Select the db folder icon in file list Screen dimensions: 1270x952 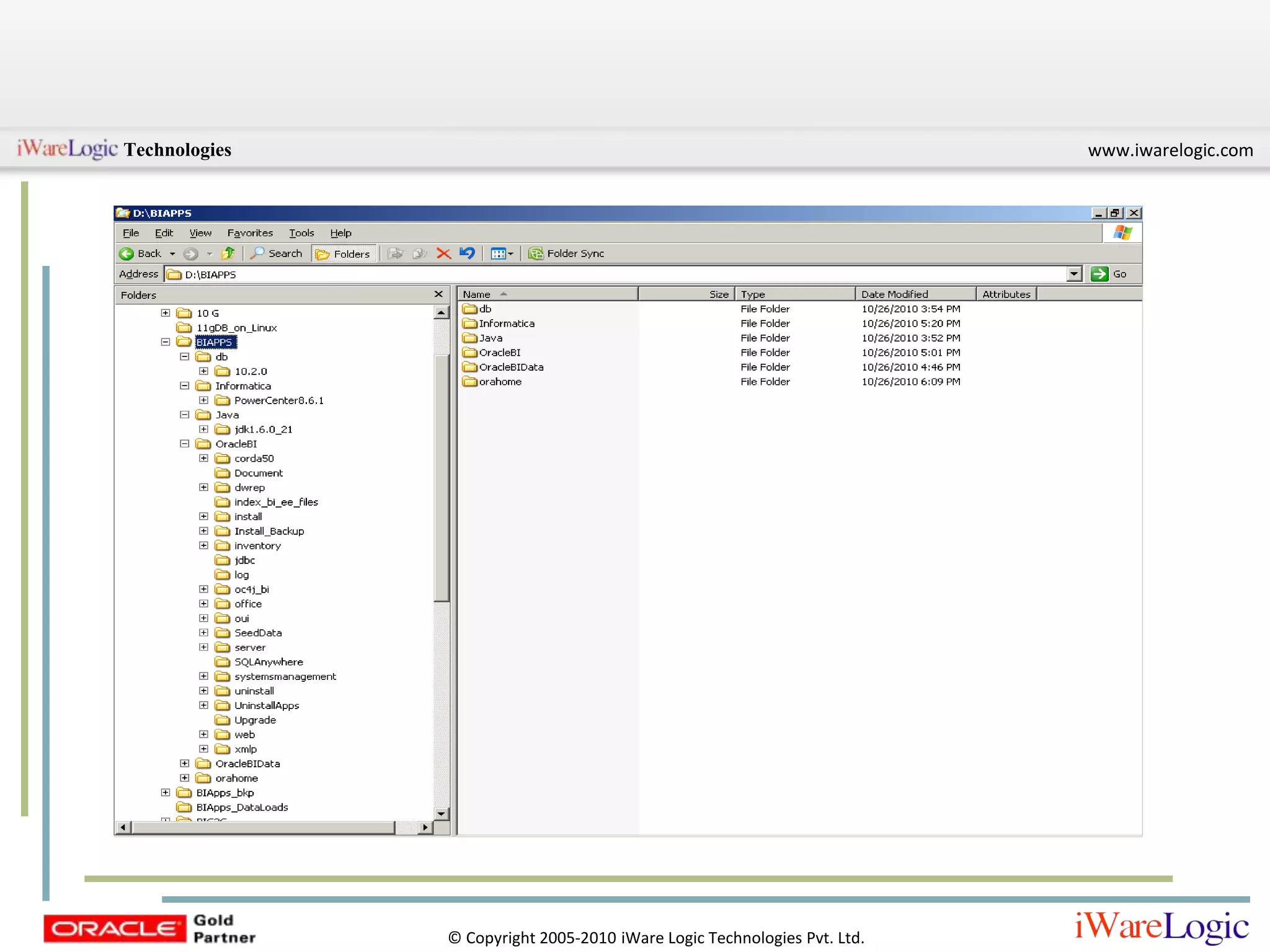(469, 309)
